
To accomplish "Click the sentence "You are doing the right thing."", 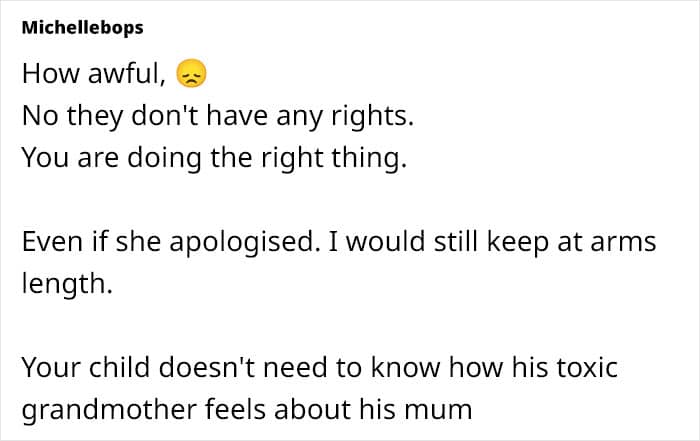I will (214, 158).
